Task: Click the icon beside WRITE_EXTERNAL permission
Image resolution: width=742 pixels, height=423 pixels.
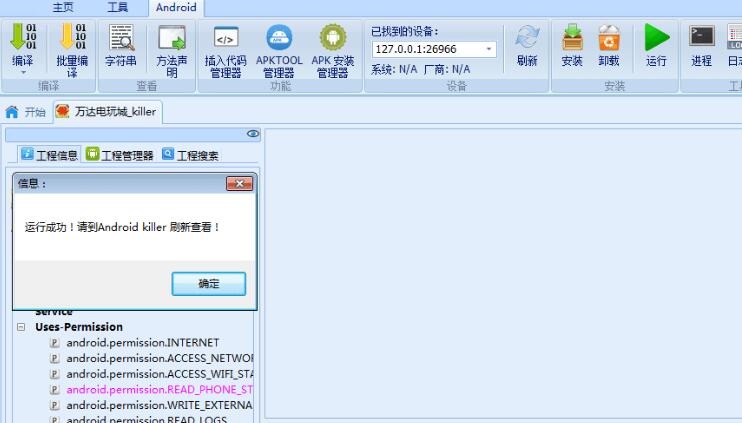Action: 55,405
